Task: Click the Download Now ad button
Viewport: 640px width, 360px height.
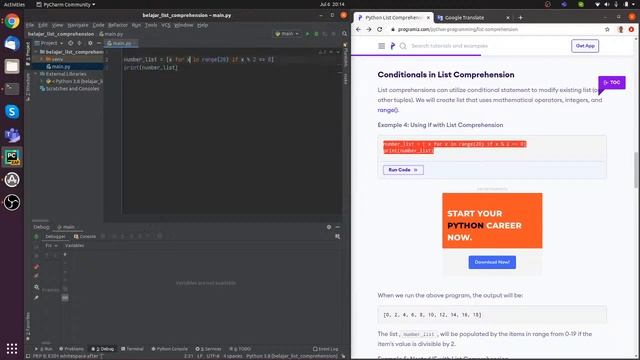Action: point(492,262)
